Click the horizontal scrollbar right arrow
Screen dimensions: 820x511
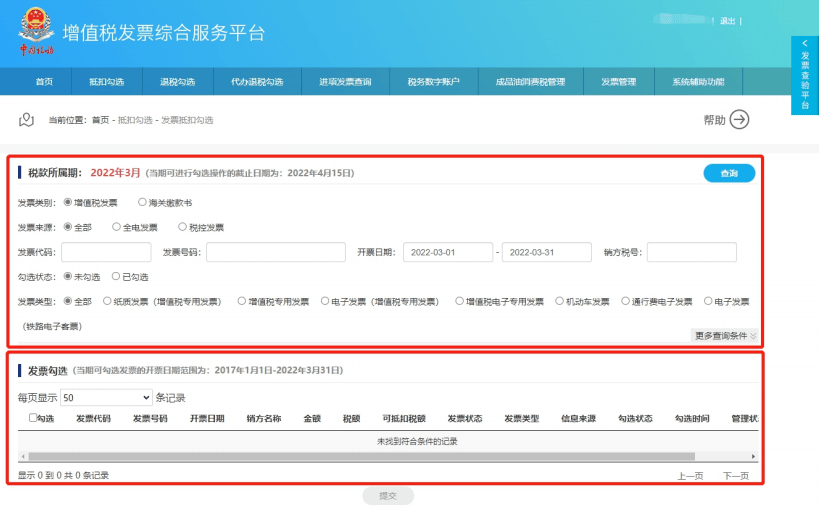753,457
